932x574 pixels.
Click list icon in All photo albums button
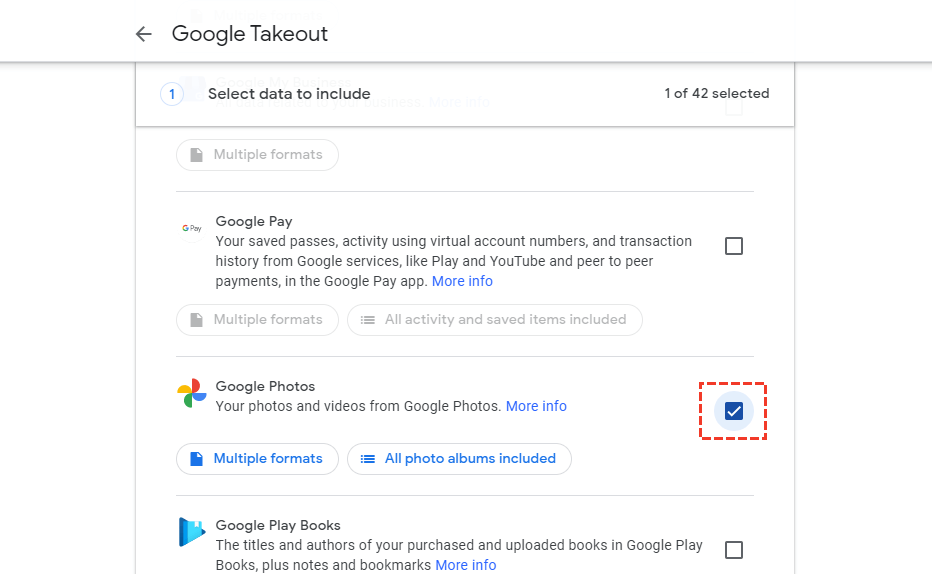click(x=367, y=459)
